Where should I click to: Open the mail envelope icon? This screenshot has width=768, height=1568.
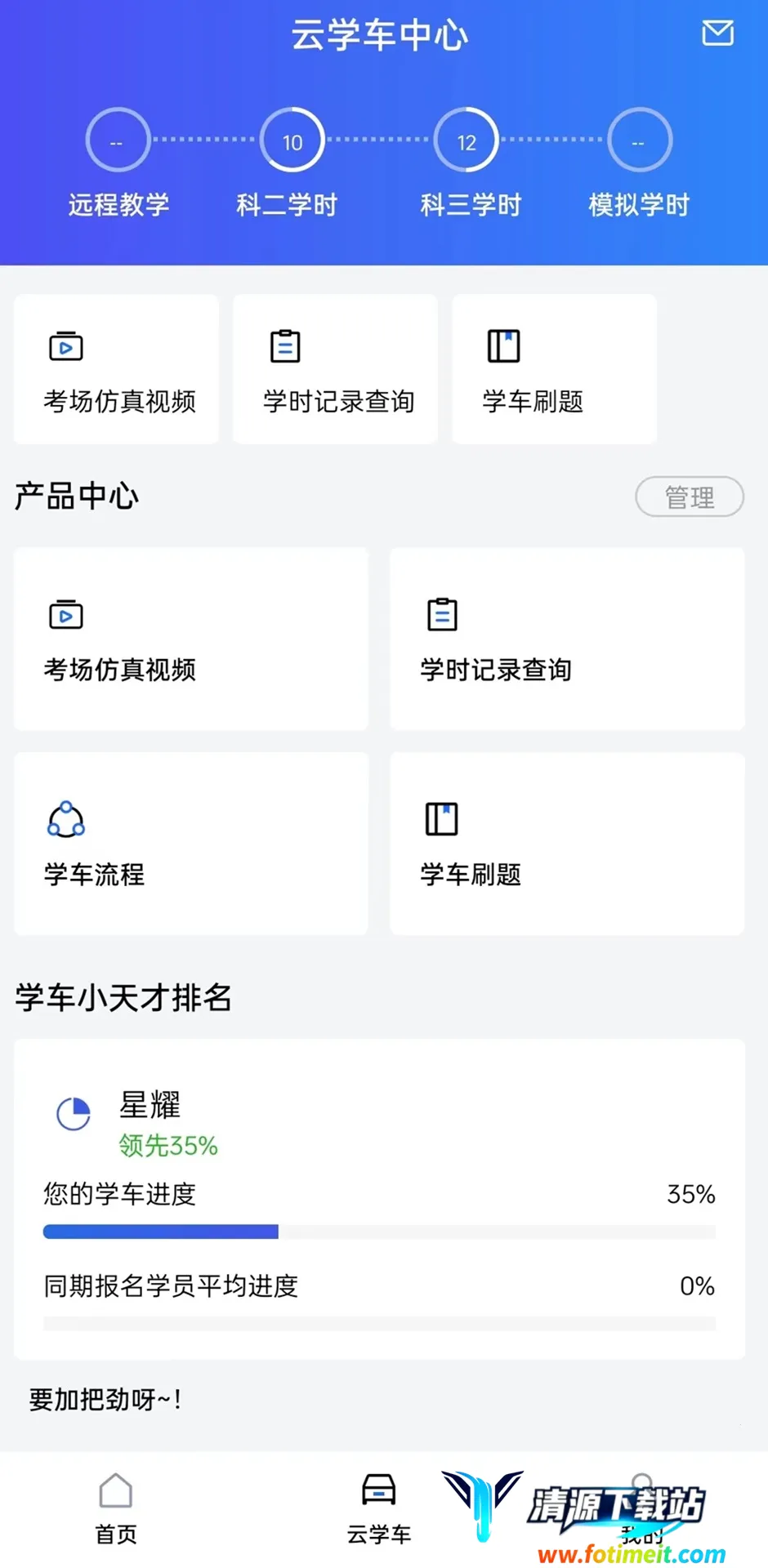coord(717,33)
